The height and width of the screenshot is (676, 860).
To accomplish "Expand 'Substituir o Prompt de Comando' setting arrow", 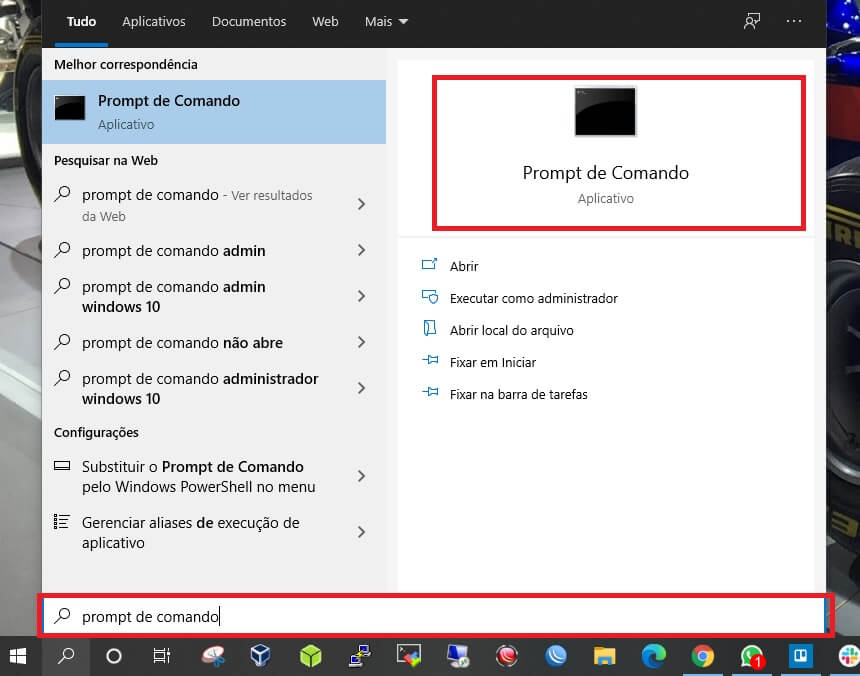I will point(361,476).
